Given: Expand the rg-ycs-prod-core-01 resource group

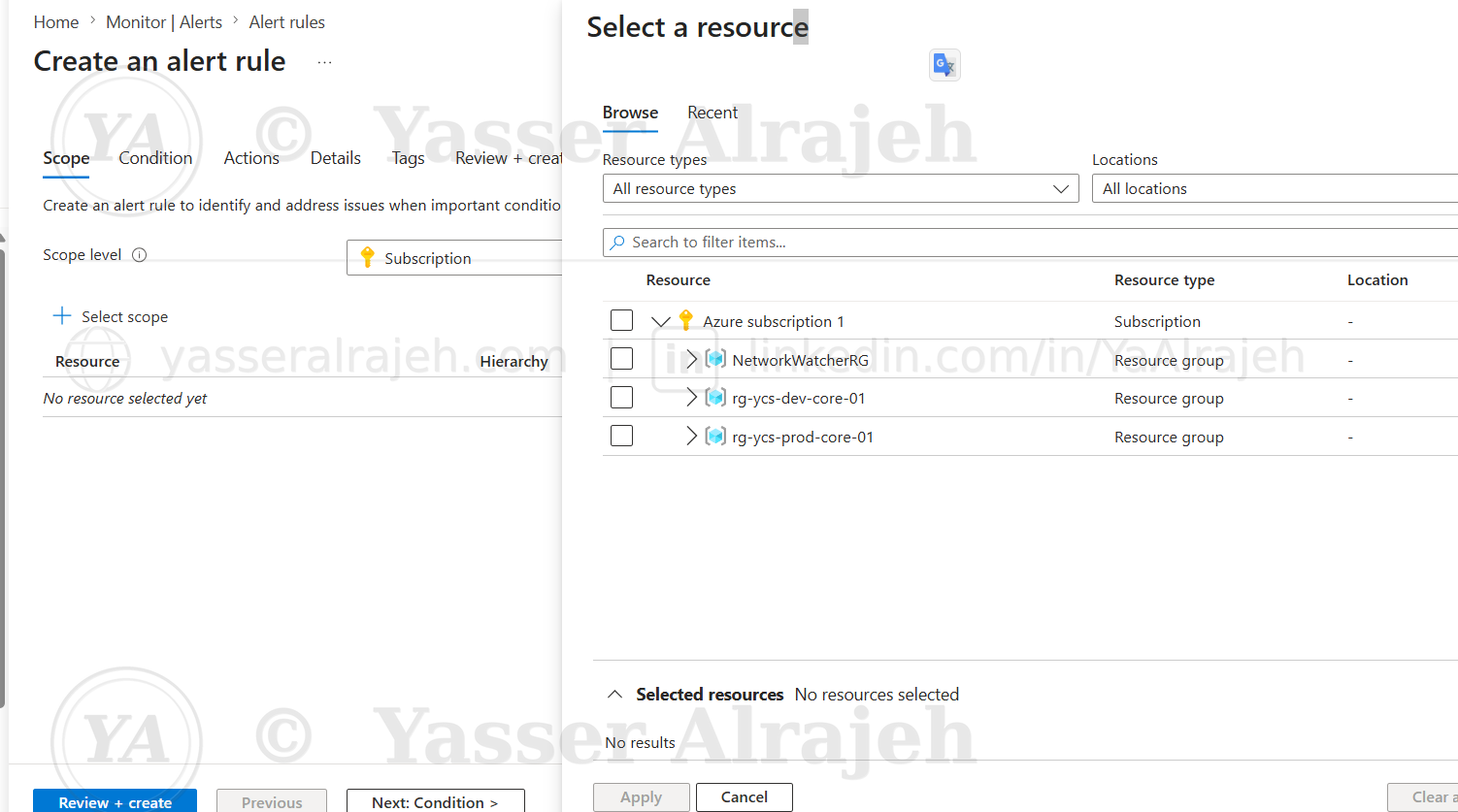Looking at the screenshot, I should (691, 437).
